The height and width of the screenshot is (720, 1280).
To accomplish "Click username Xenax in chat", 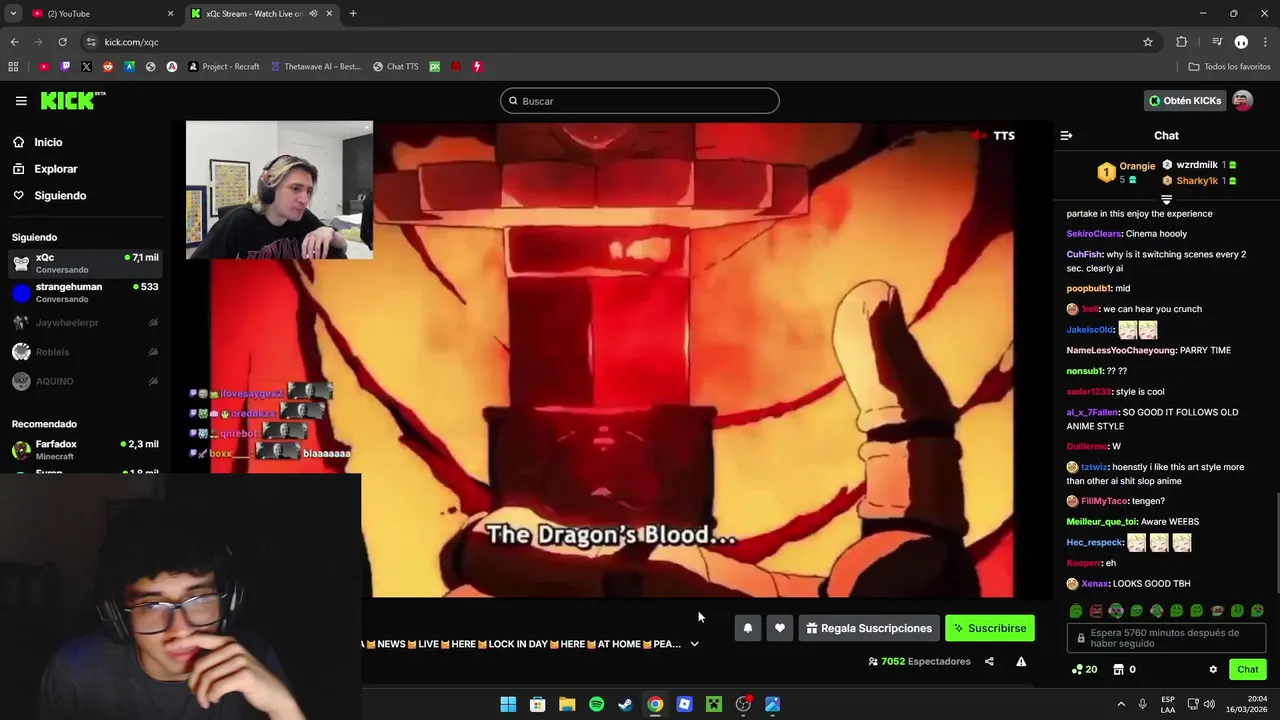I will coord(1094,584).
